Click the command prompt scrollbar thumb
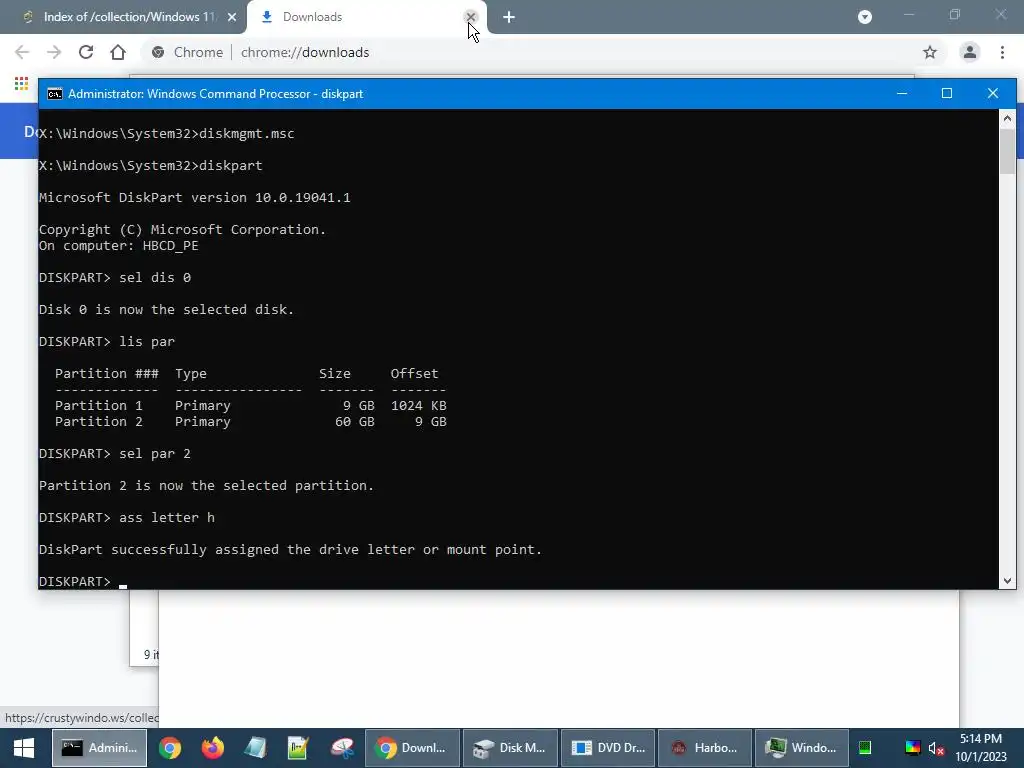The height and width of the screenshot is (768, 1024). pos(1007,151)
